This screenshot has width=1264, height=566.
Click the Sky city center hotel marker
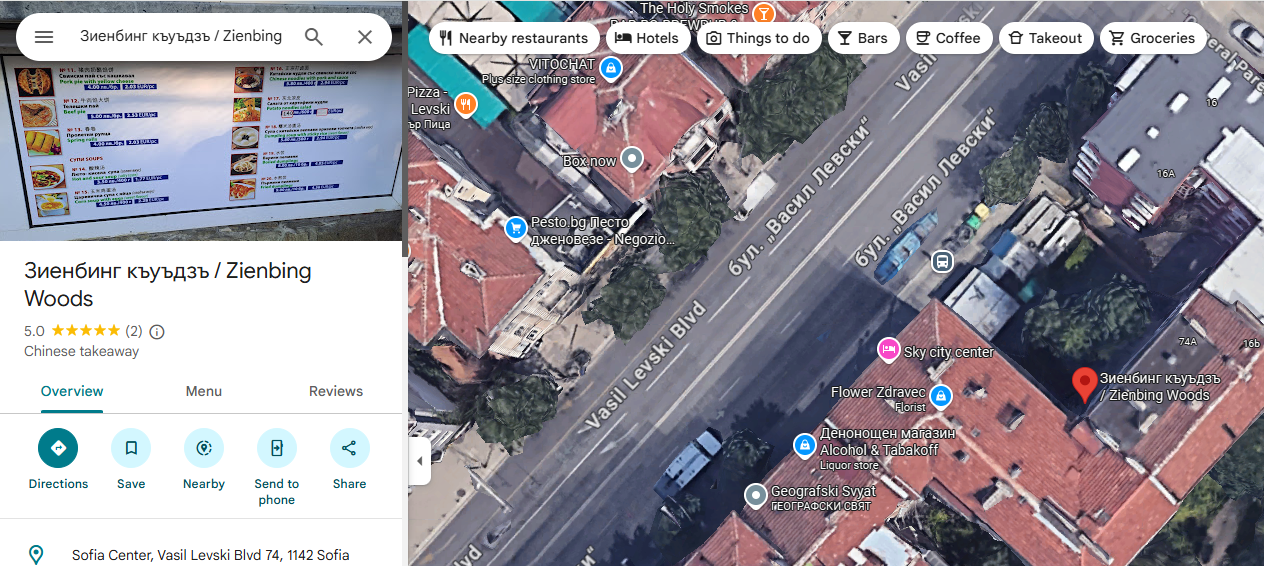887,349
